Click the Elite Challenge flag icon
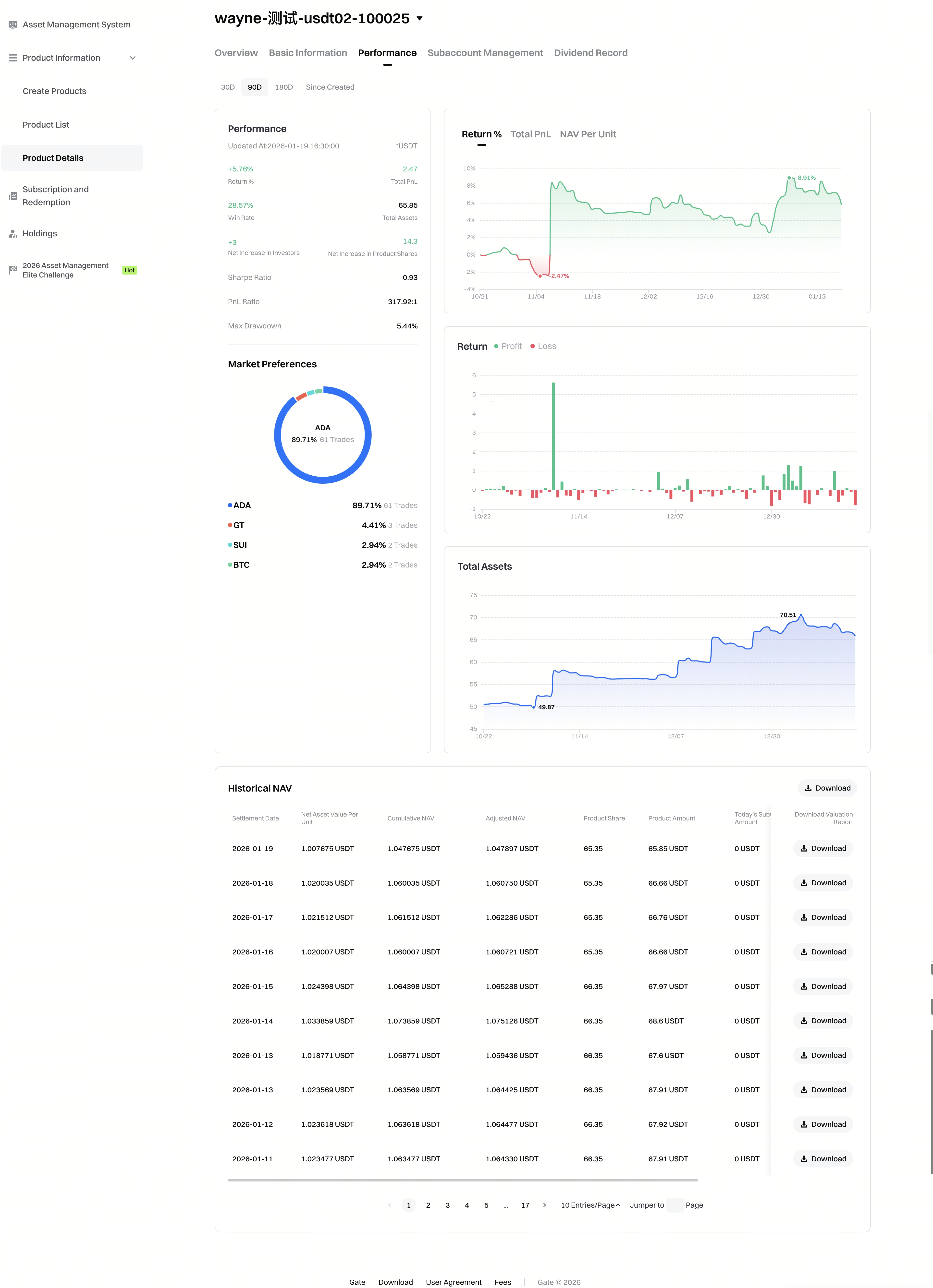 (x=12, y=270)
